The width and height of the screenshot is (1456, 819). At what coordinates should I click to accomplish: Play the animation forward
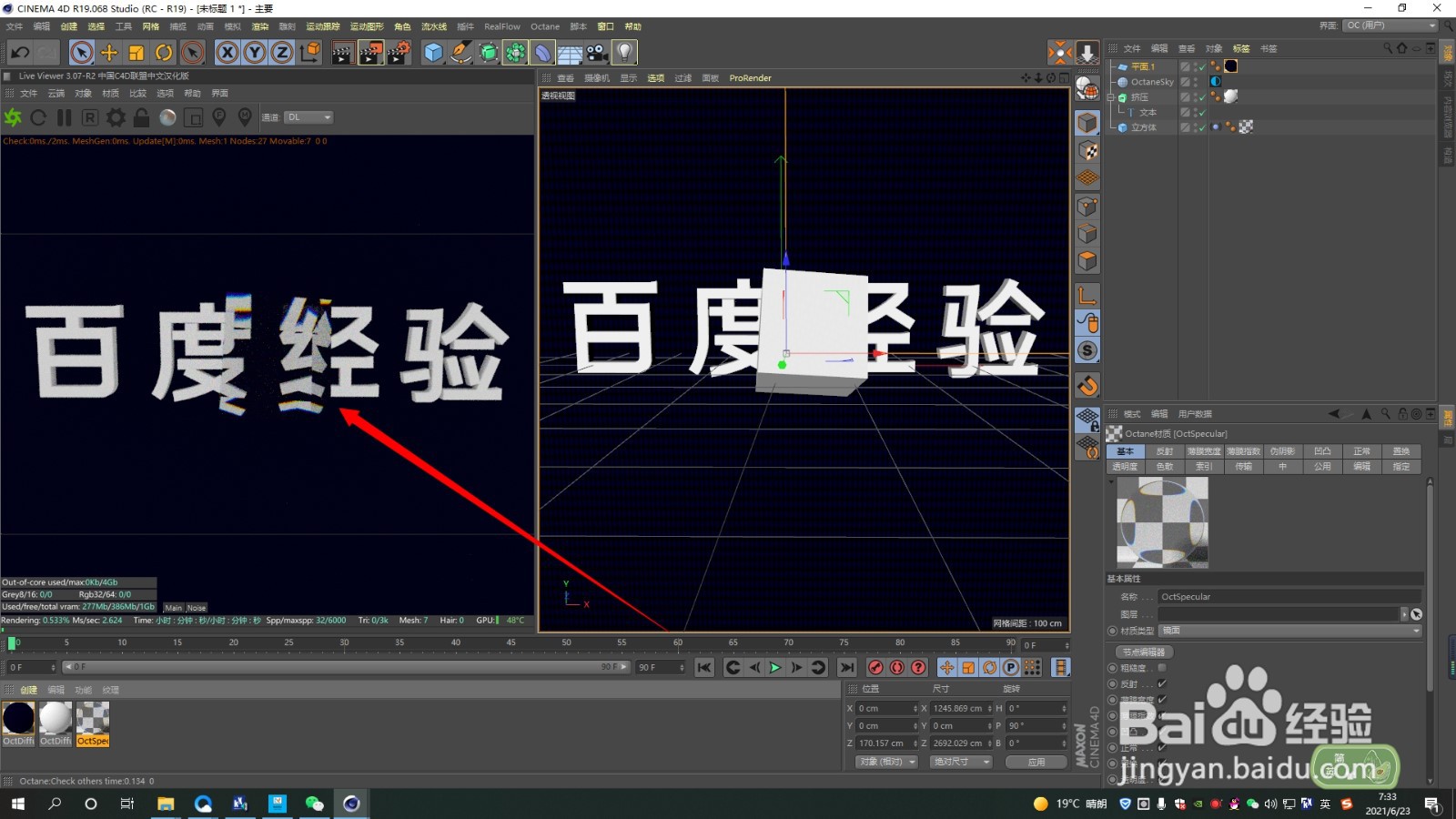coord(775,668)
